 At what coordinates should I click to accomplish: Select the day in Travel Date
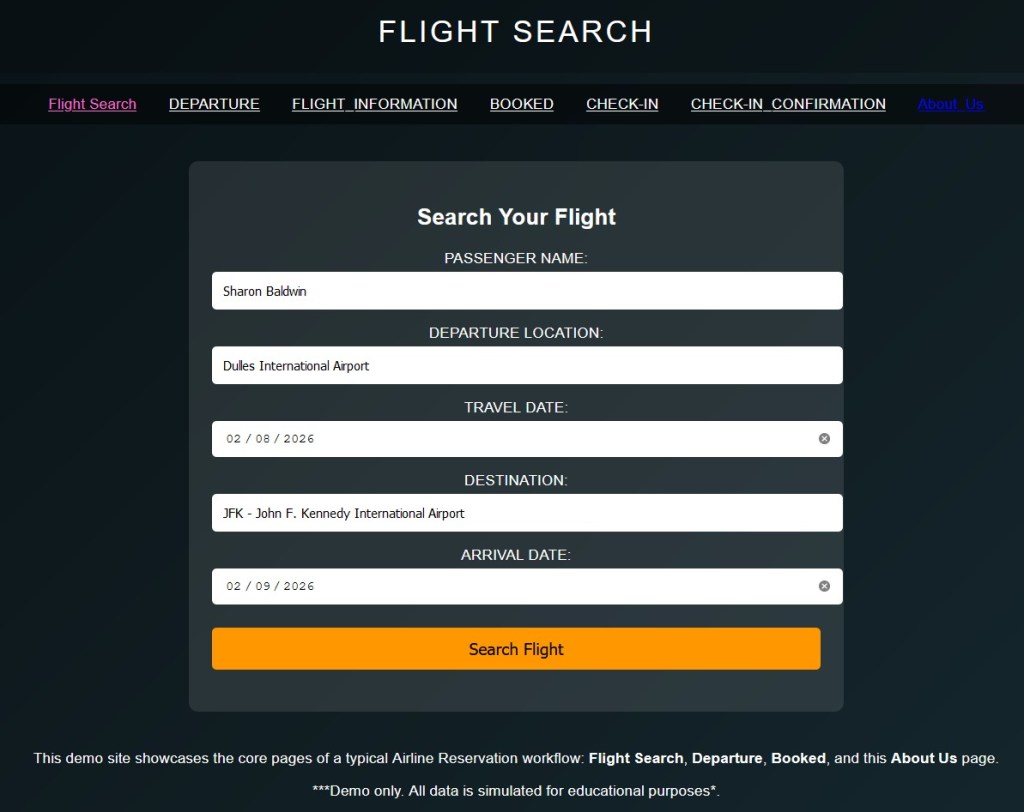point(263,439)
